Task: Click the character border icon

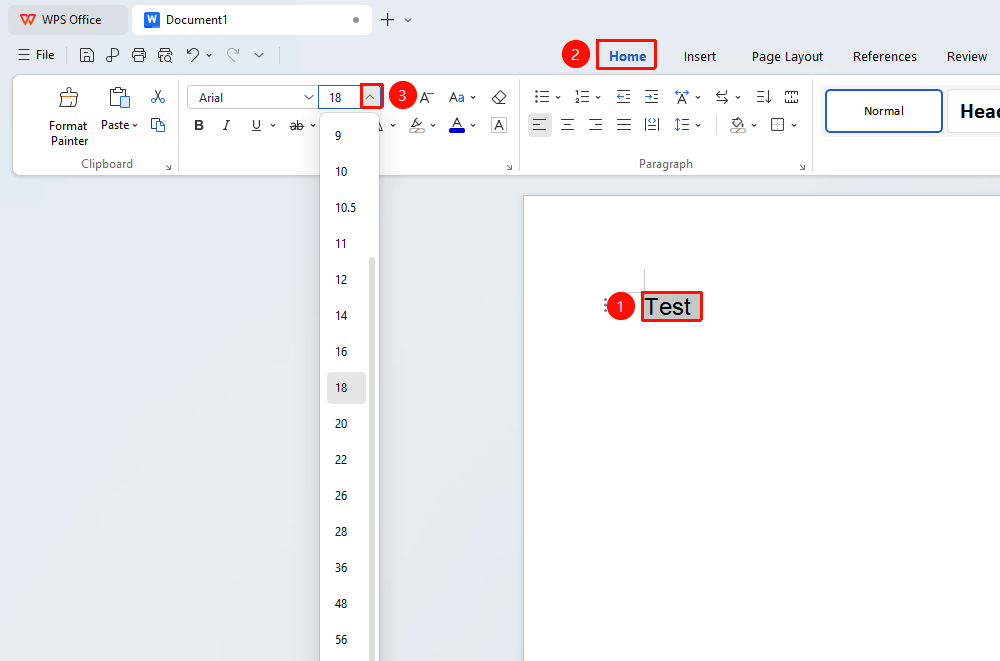Action: click(x=499, y=124)
